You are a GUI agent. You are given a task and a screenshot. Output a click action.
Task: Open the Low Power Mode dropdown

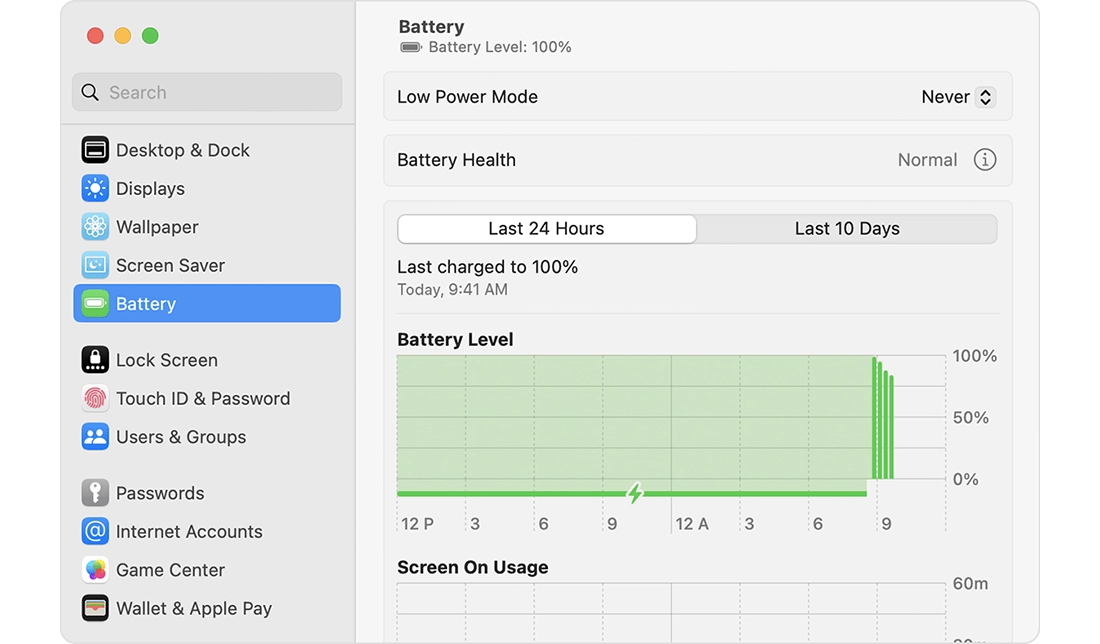pyautogui.click(x=957, y=97)
